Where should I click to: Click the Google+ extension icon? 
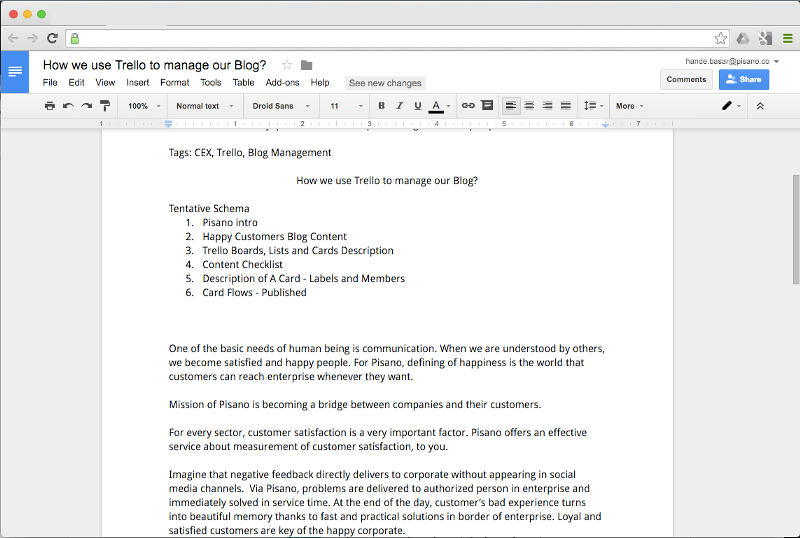765,38
